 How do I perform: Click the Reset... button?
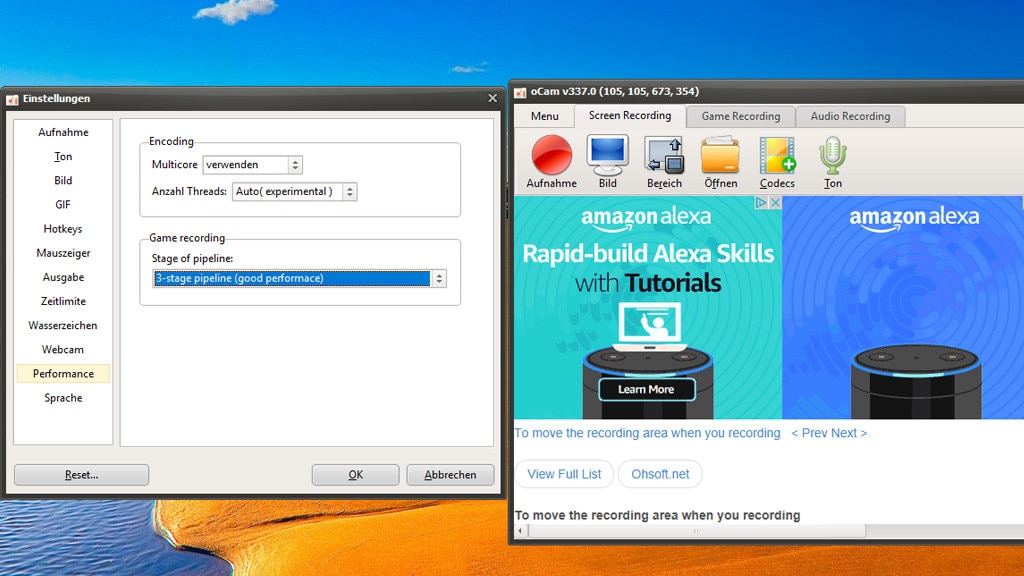coord(82,475)
